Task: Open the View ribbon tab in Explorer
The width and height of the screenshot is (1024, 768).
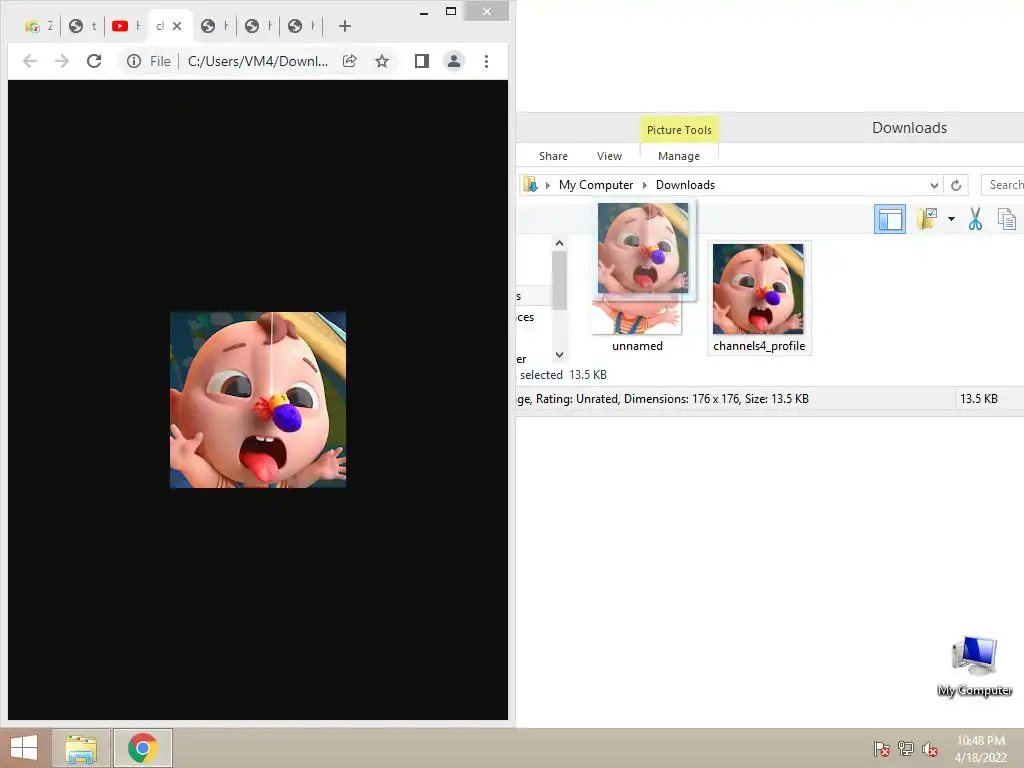Action: coord(609,156)
